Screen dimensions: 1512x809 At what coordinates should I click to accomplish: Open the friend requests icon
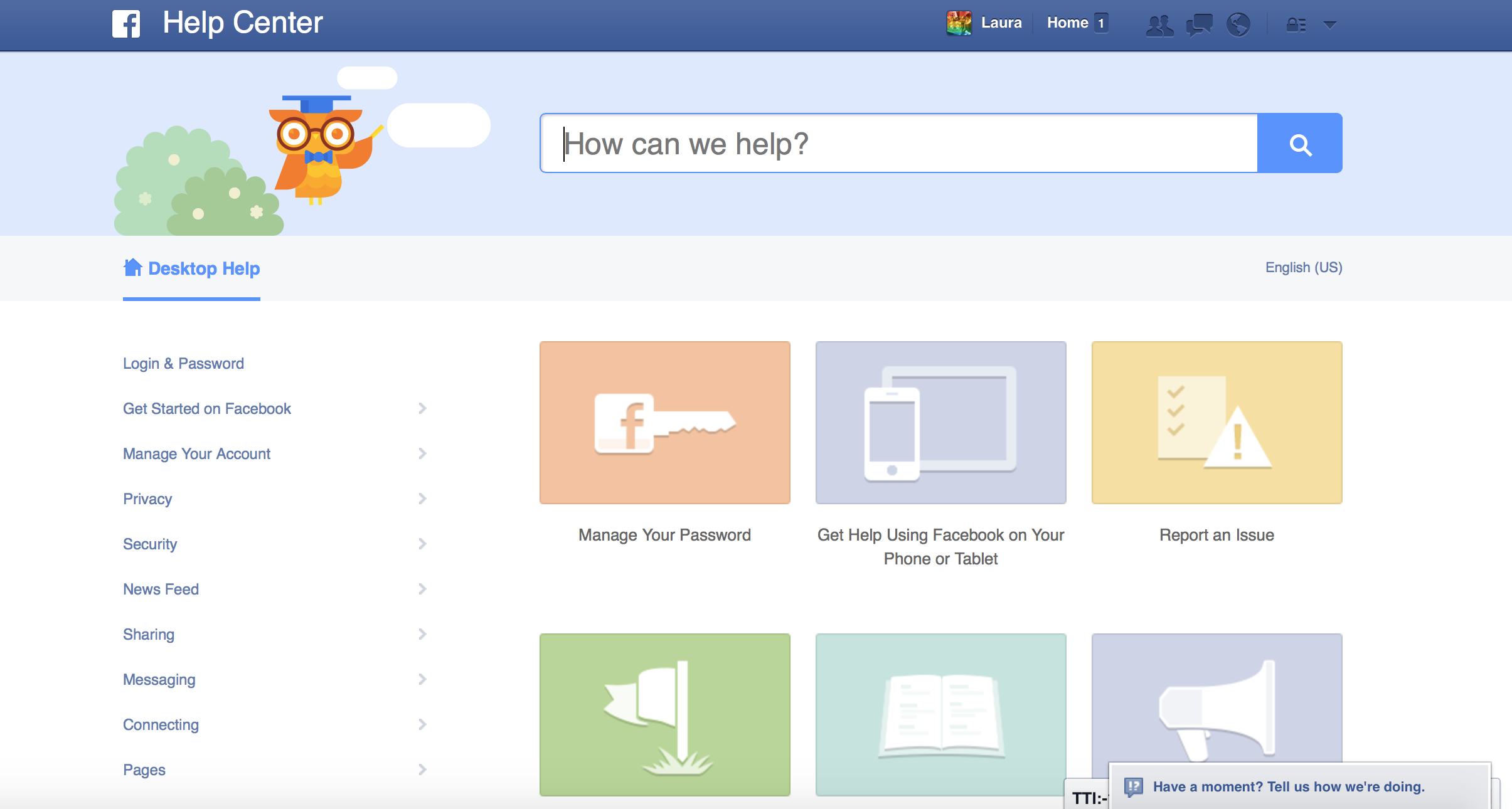tap(1159, 25)
